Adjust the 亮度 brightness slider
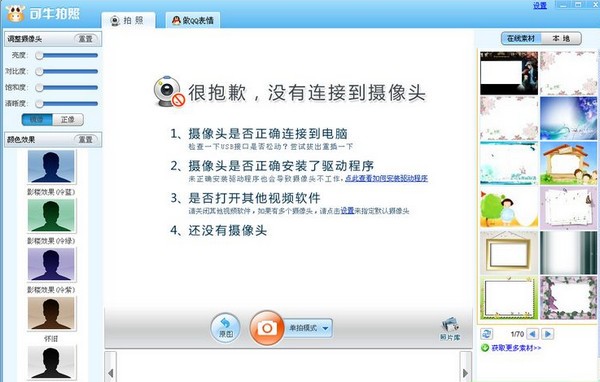 [67, 56]
